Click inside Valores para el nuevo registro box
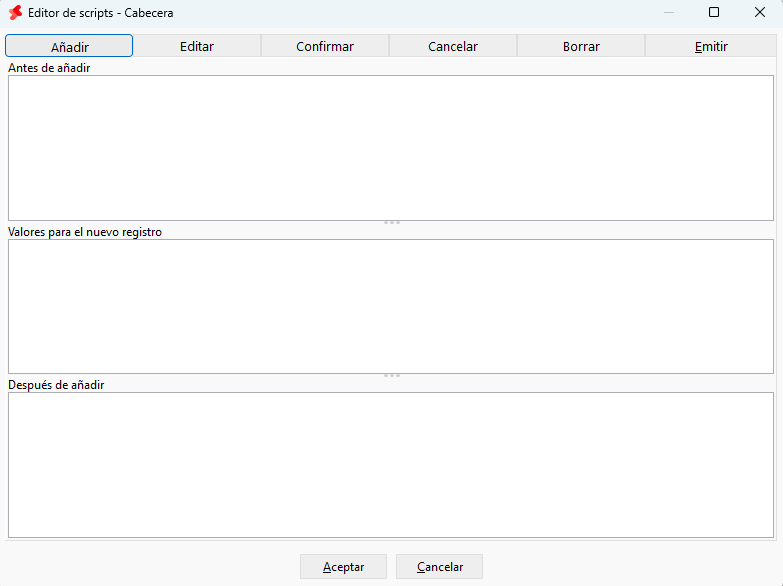The width and height of the screenshot is (783, 586). pyautogui.click(x=391, y=306)
